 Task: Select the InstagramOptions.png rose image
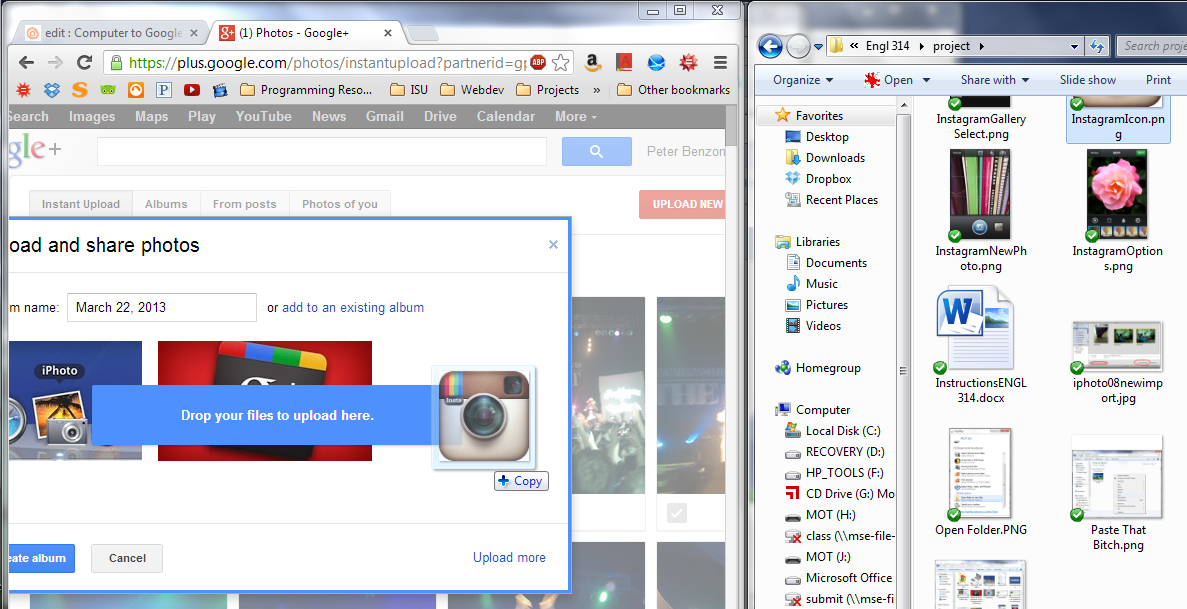click(x=1117, y=211)
